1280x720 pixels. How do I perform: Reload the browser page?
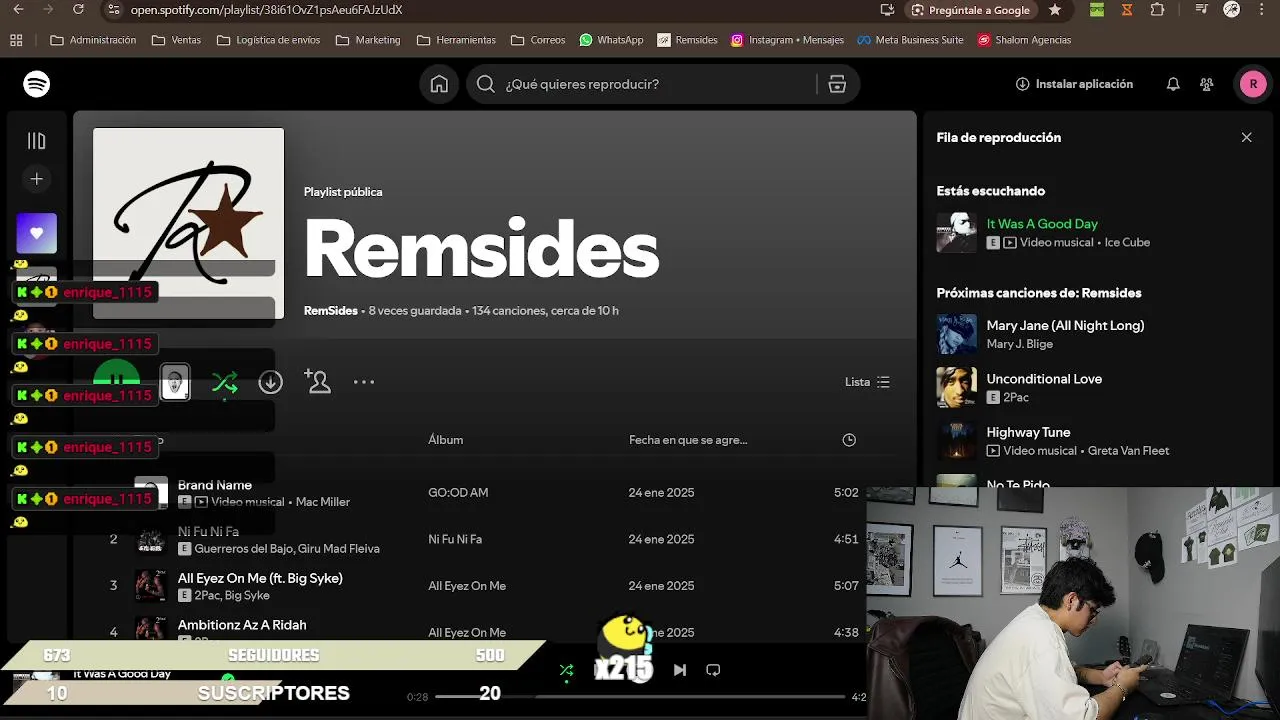click(79, 10)
